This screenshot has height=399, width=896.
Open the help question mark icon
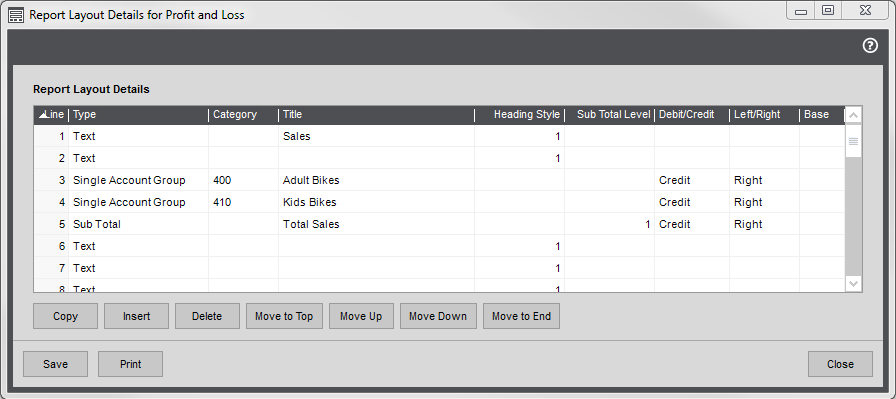pyautogui.click(x=870, y=46)
